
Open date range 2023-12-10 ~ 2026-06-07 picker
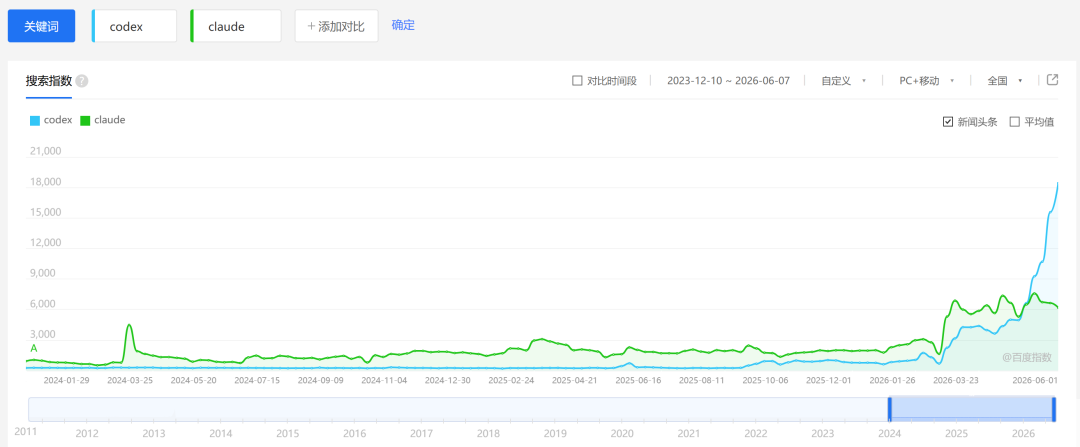tap(728, 81)
